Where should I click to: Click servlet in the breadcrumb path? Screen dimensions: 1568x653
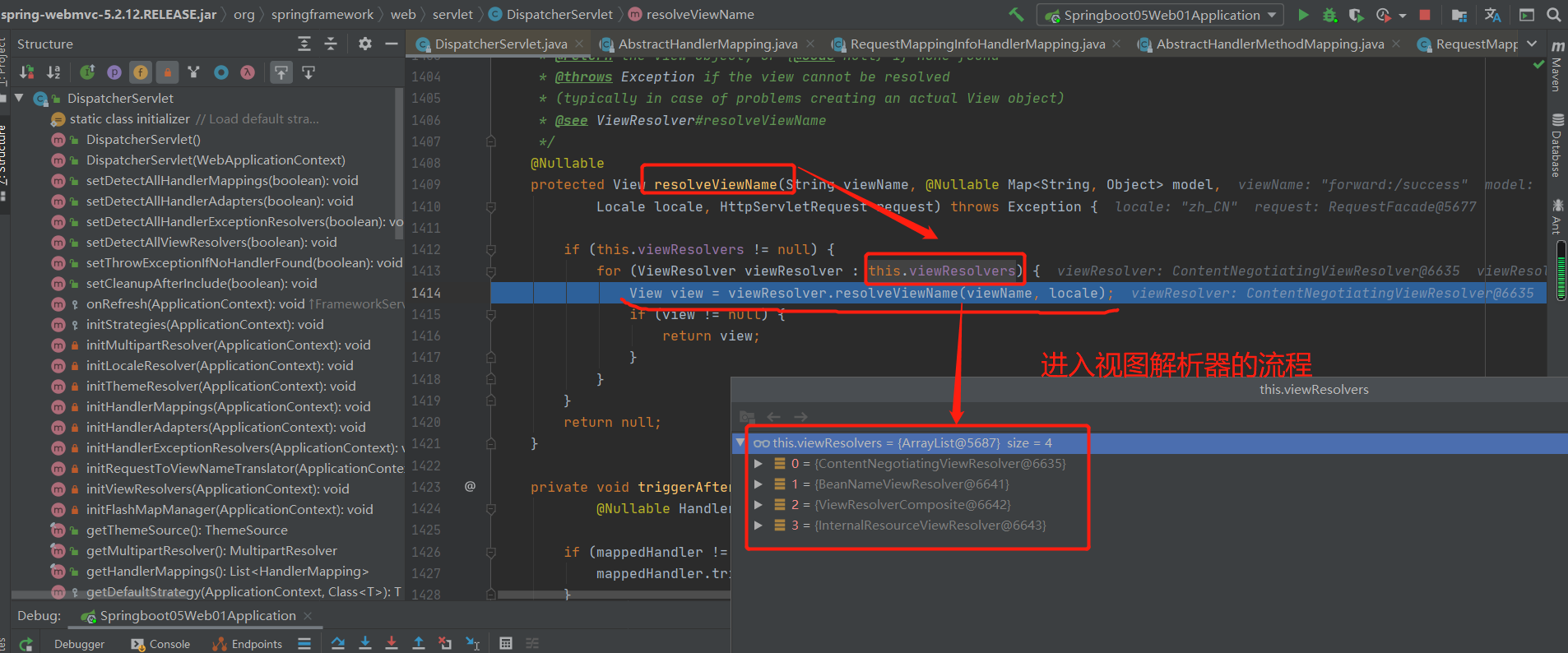click(452, 15)
